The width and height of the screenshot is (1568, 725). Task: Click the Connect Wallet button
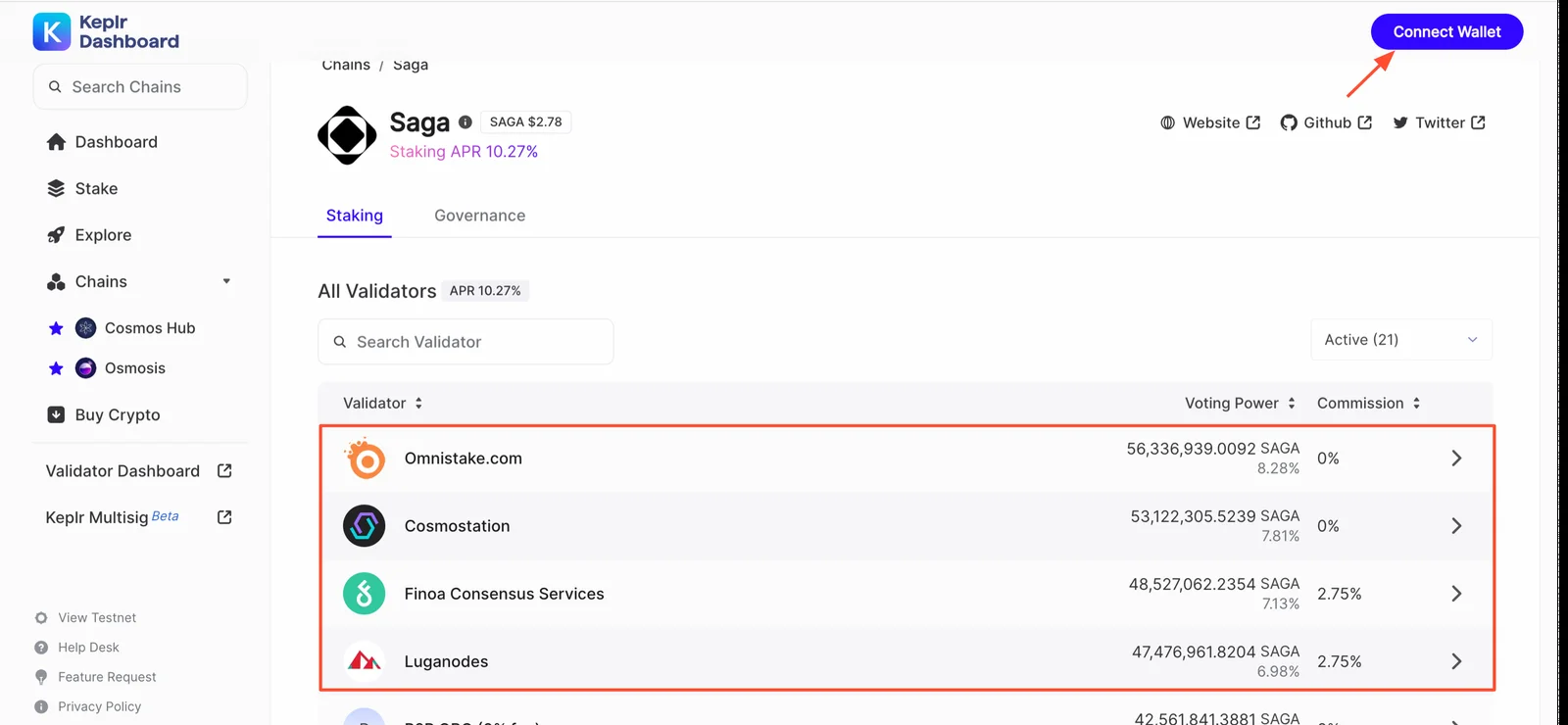[1446, 31]
